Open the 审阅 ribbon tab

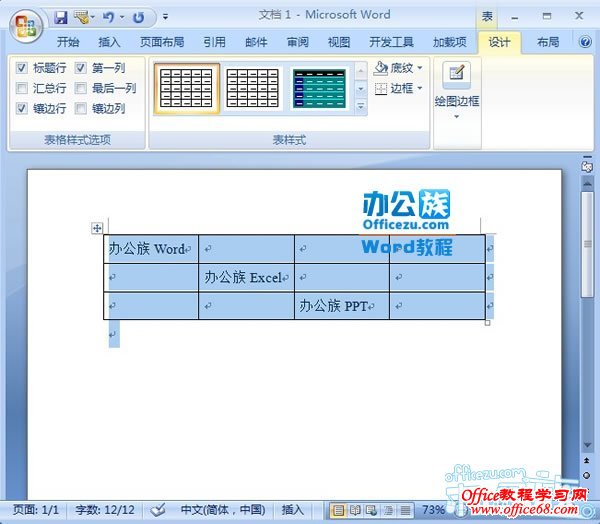298,42
